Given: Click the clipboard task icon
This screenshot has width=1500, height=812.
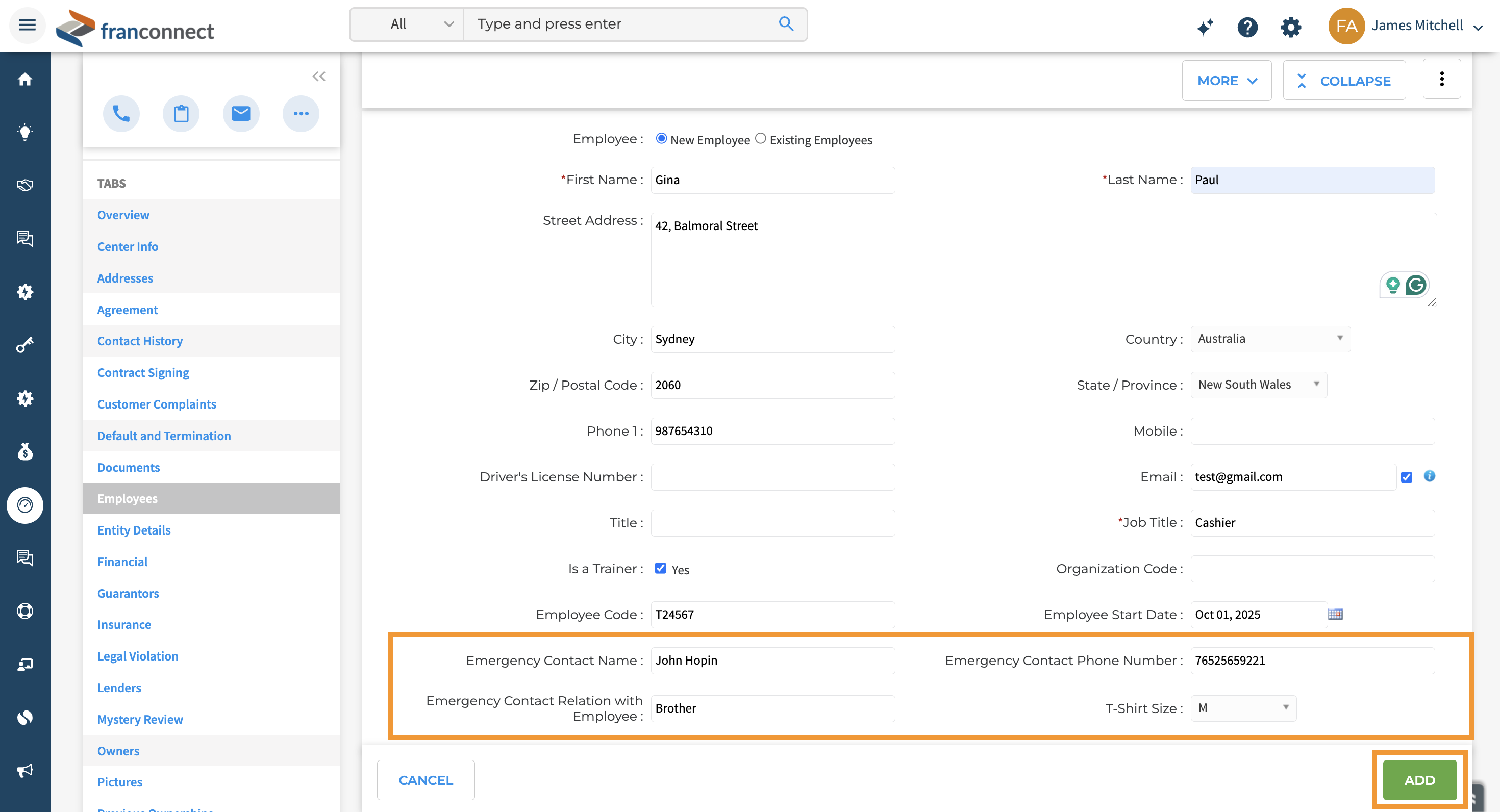Looking at the screenshot, I should pos(181,114).
